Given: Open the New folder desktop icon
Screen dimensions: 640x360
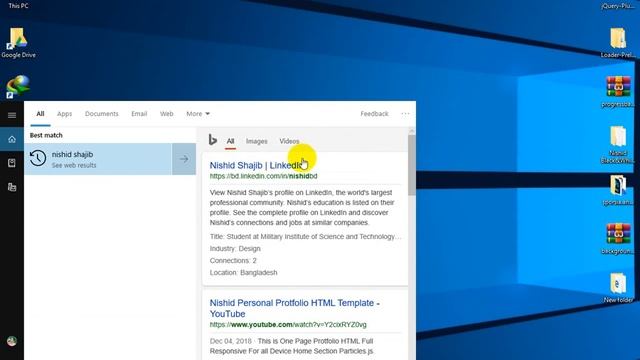Looking at the screenshot, I should pos(618,288).
